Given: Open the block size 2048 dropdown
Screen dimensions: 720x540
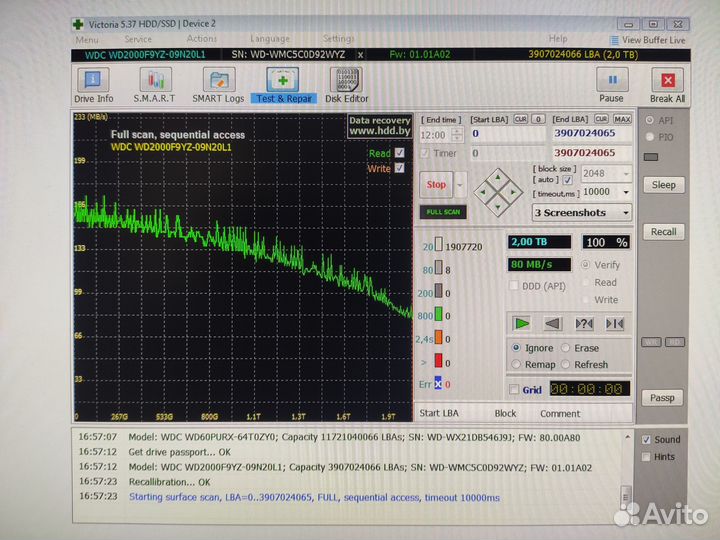Looking at the screenshot, I should (626, 174).
